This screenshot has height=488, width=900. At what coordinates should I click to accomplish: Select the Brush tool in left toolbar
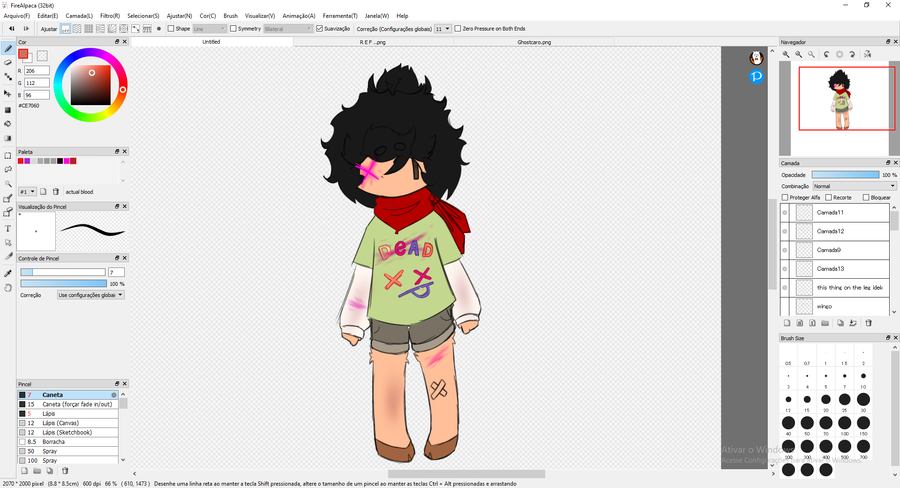[x=8, y=49]
